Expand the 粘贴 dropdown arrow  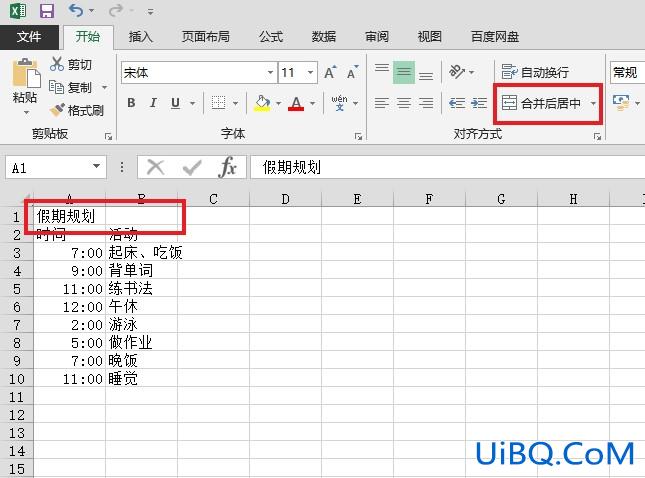(26, 112)
